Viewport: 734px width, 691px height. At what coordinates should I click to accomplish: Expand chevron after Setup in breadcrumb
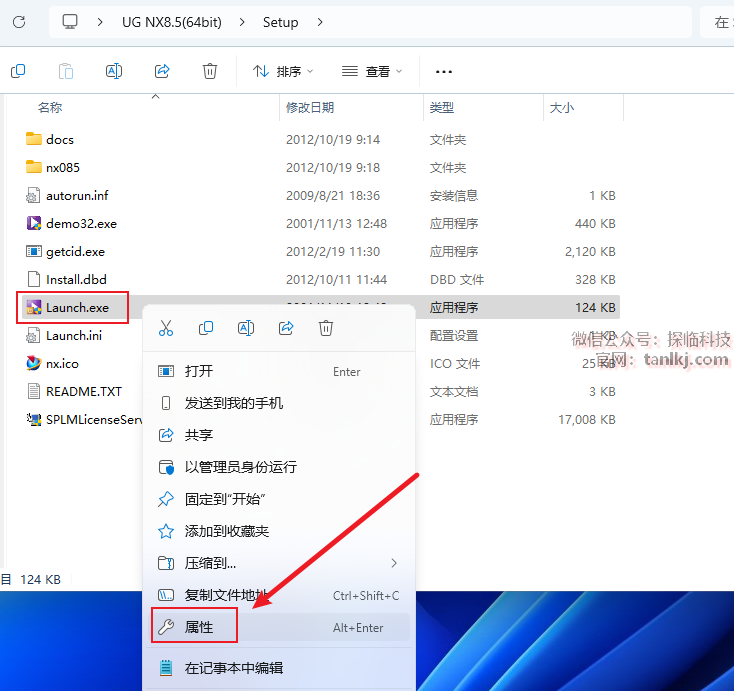coord(320,22)
